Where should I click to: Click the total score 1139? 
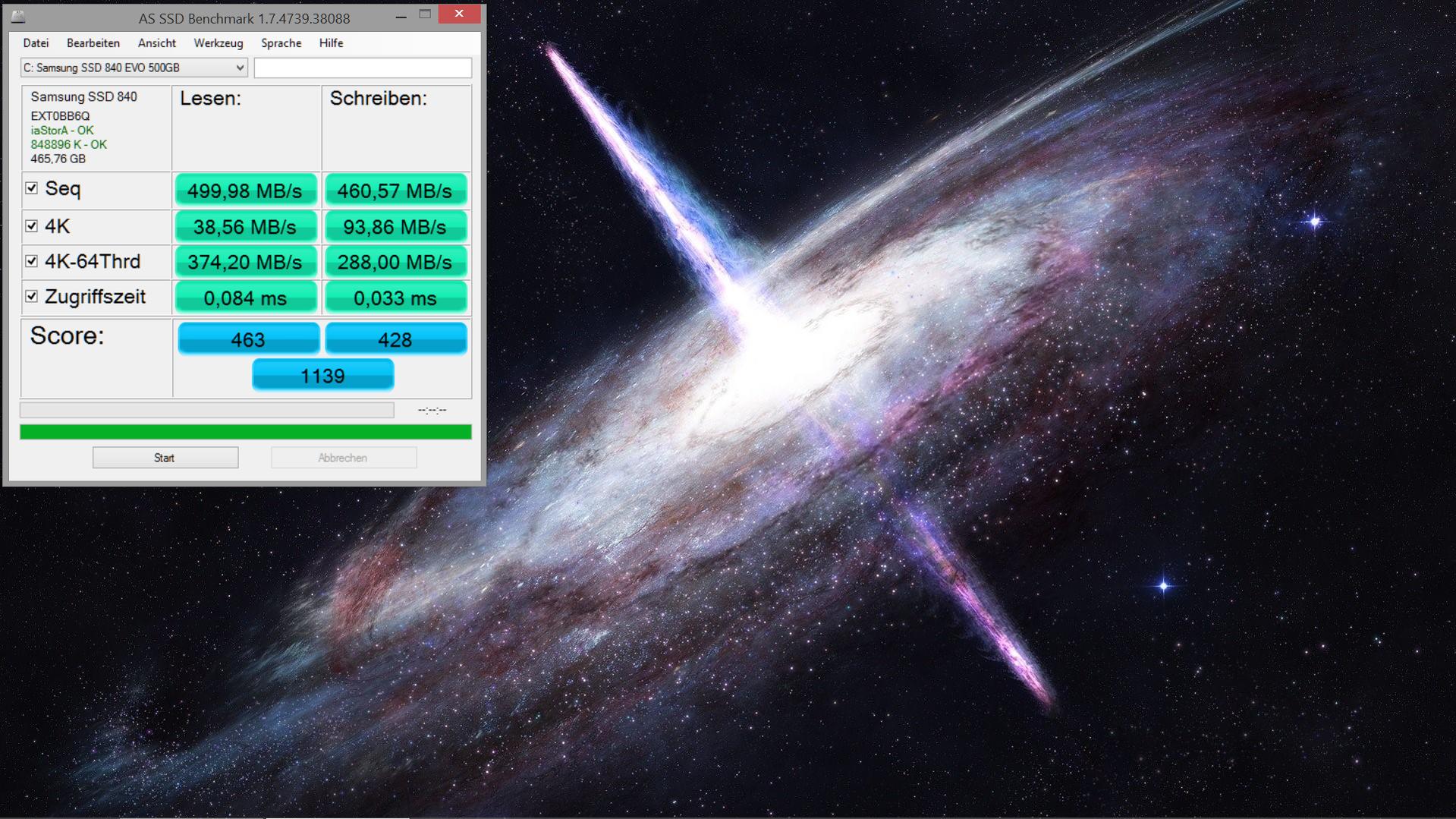pyautogui.click(x=322, y=375)
